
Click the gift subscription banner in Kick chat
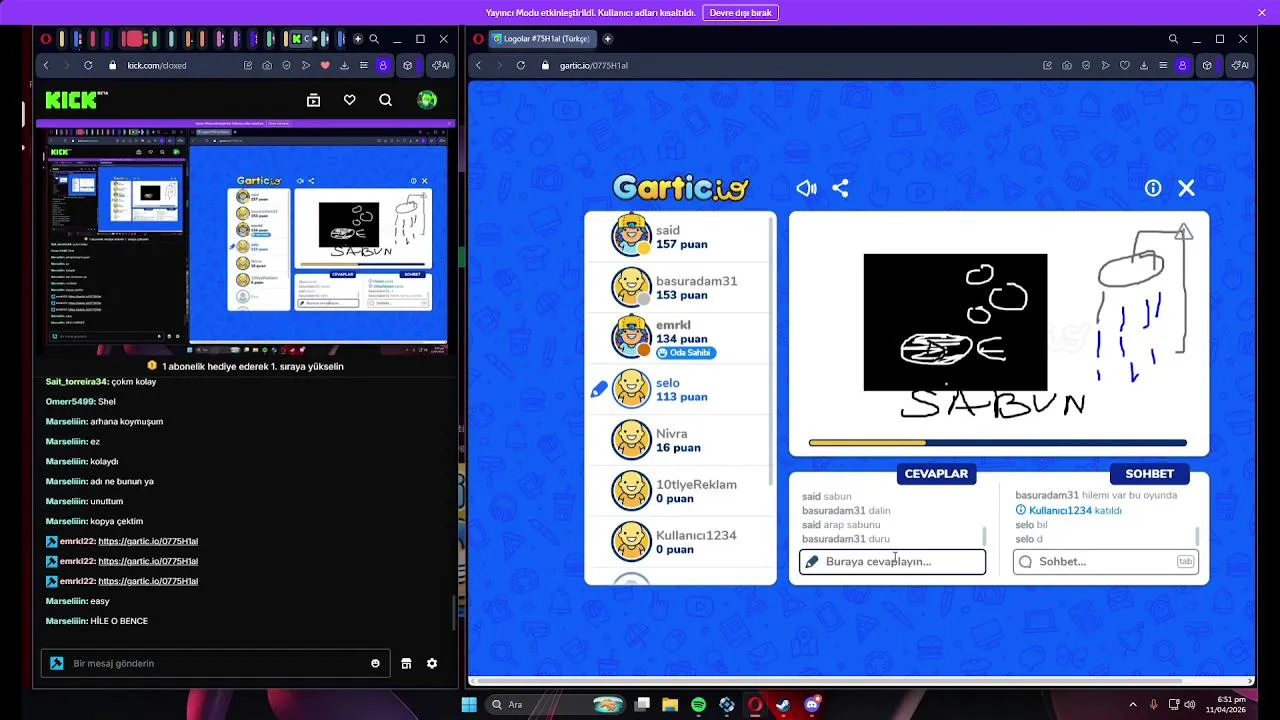click(245, 366)
